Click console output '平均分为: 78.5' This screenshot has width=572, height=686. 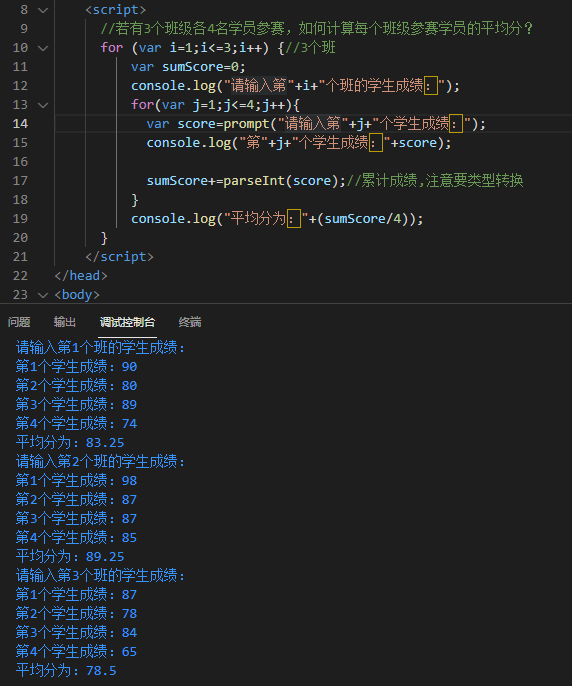click(66, 671)
